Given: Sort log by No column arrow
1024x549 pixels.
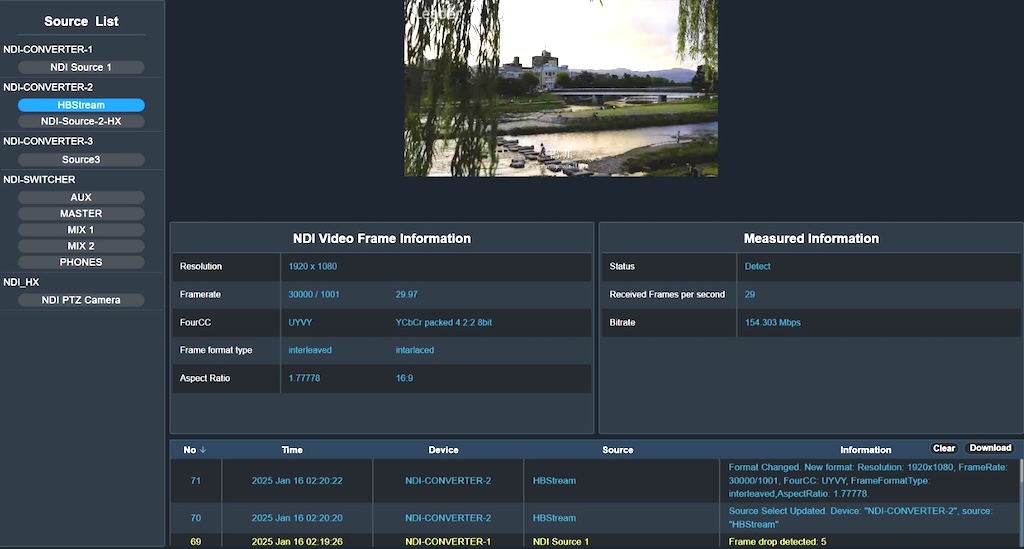Looking at the screenshot, I should 203,450.
